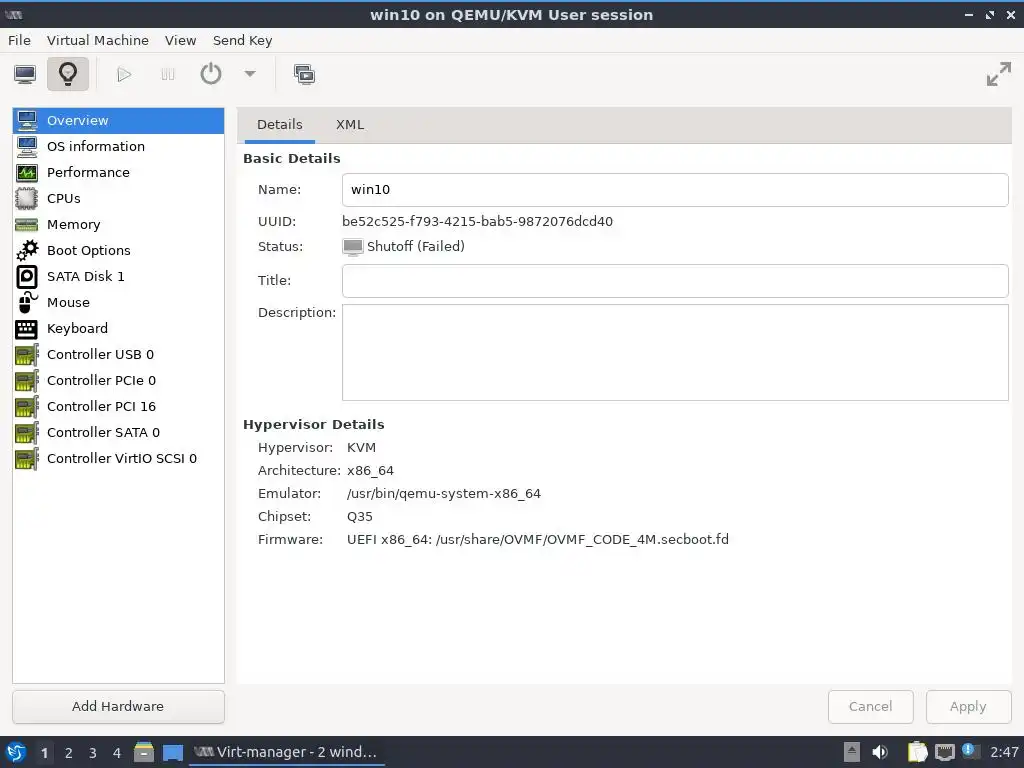The width and height of the screenshot is (1024, 768).
Task: Select Controller VirtIO SCSI 0 card icon
Action: (x=27, y=459)
